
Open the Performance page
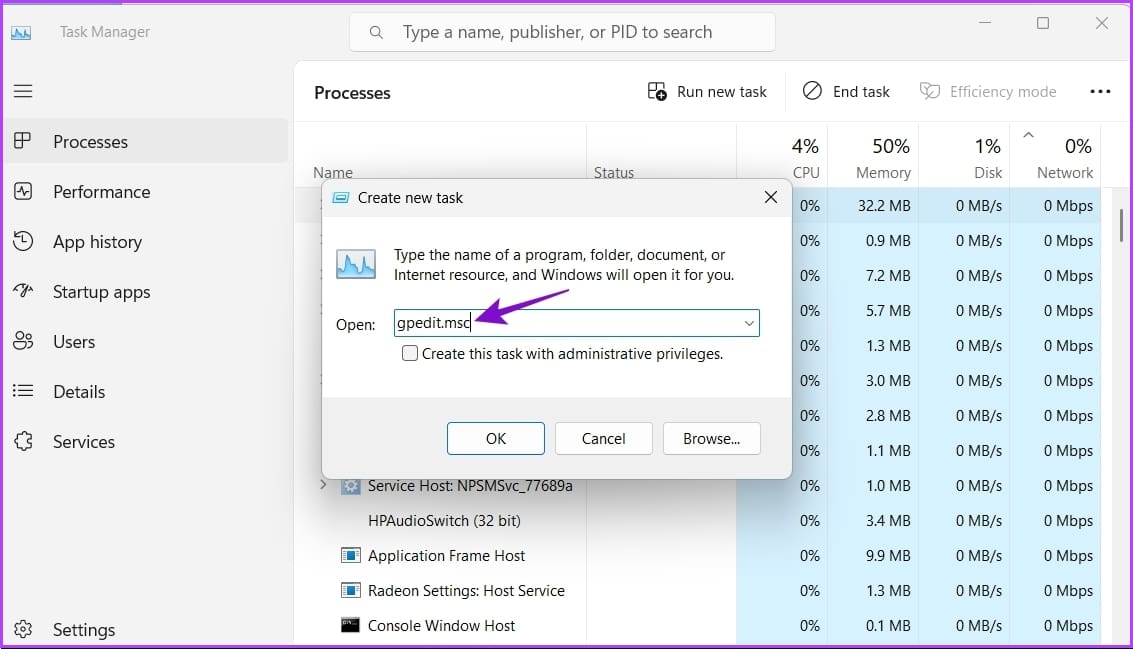(x=146, y=192)
